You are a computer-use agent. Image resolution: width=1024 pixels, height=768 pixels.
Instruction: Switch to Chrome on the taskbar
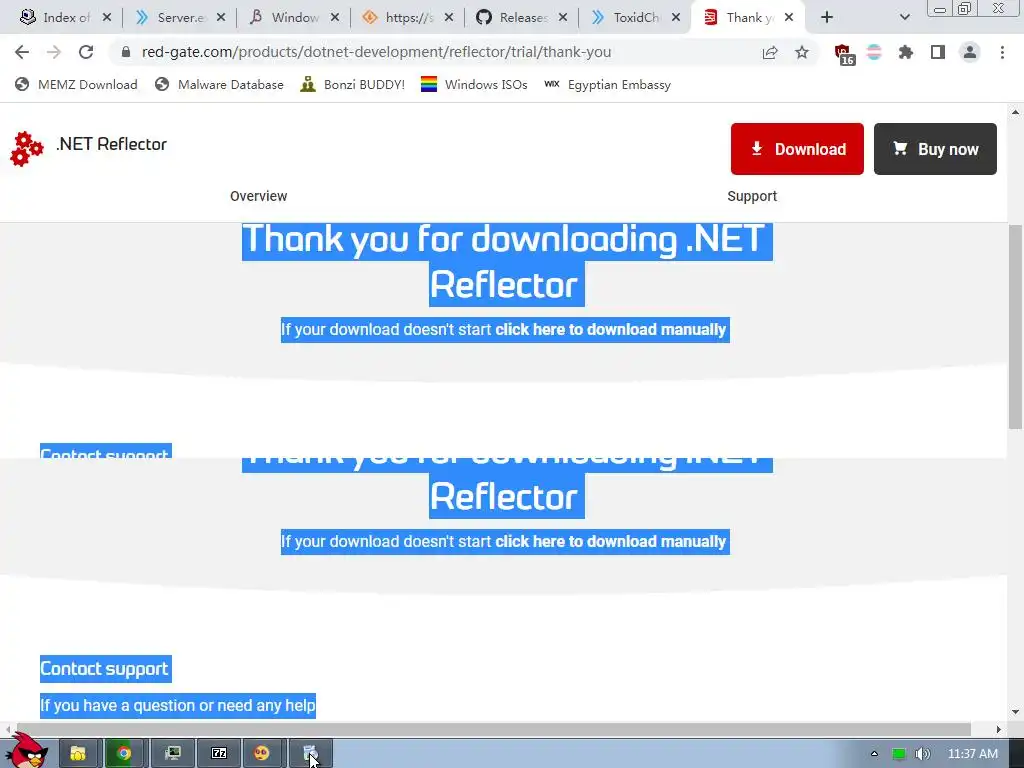coord(123,754)
